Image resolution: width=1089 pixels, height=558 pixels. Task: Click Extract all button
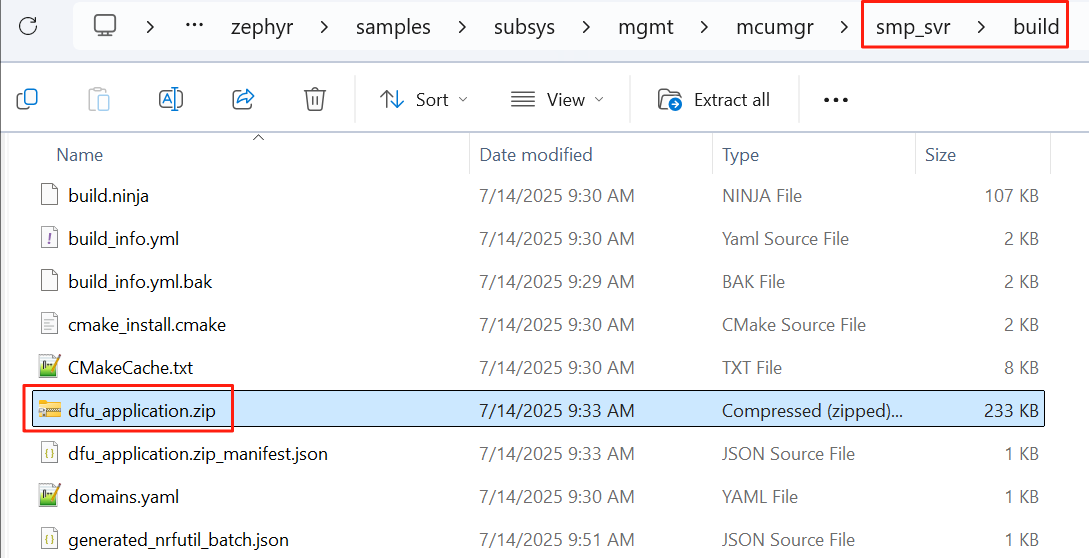pyautogui.click(x=714, y=99)
